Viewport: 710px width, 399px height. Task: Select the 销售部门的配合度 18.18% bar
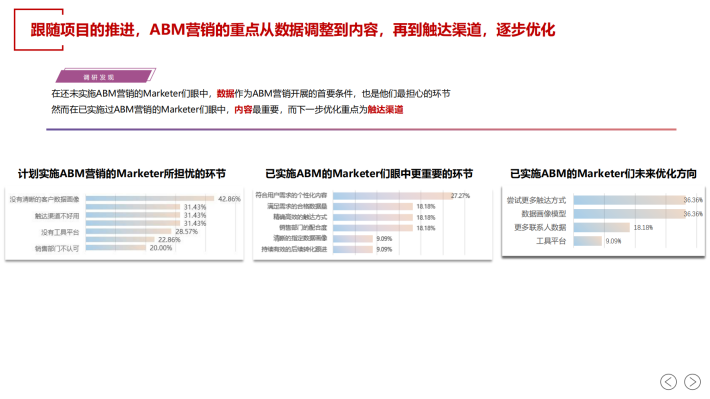pos(373,228)
